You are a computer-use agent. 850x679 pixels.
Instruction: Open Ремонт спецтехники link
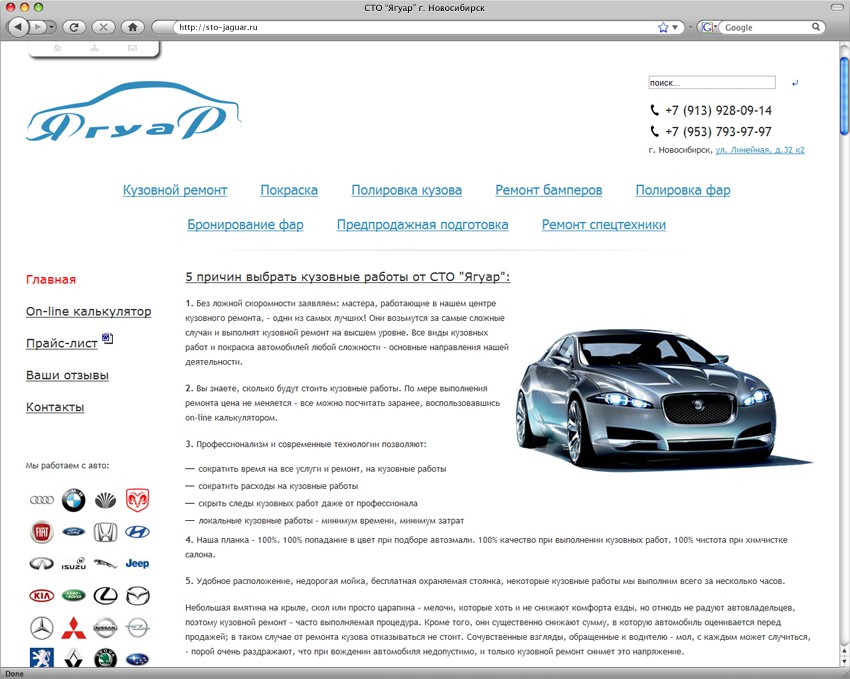[604, 225]
